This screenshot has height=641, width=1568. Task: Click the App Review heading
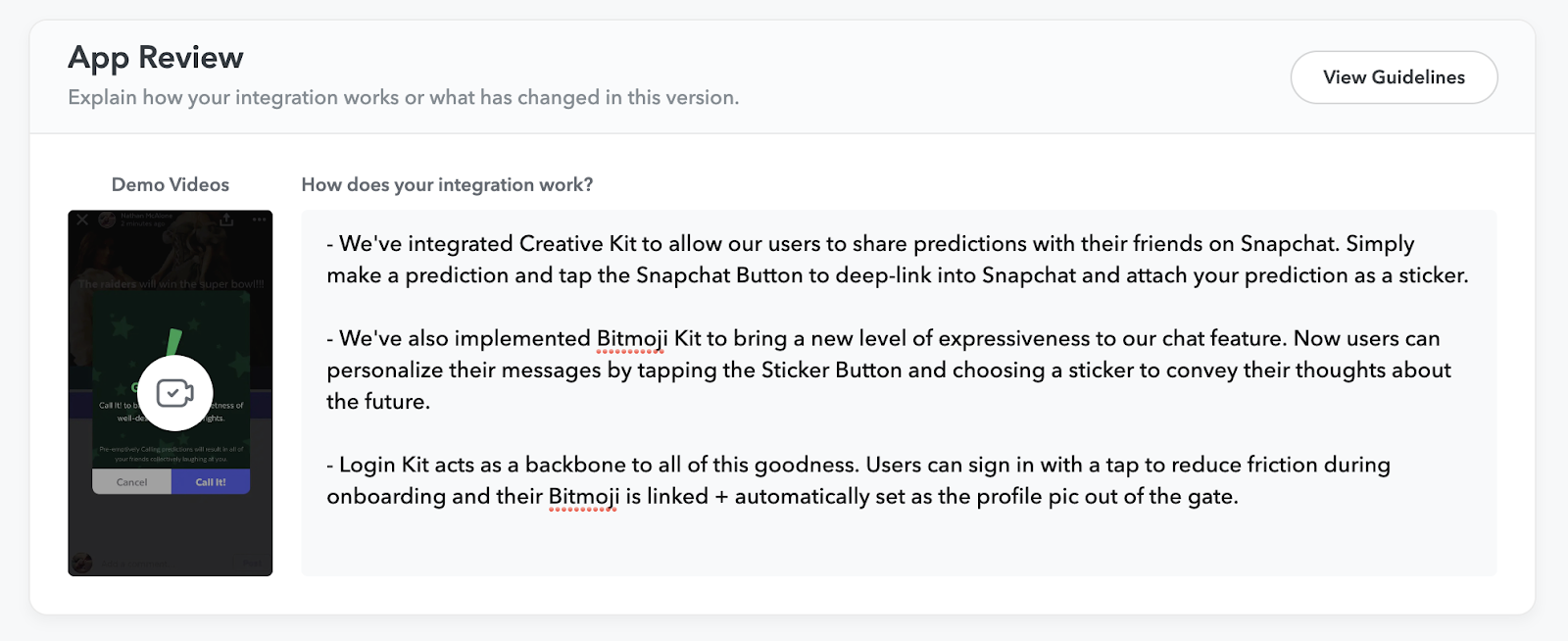tap(156, 58)
